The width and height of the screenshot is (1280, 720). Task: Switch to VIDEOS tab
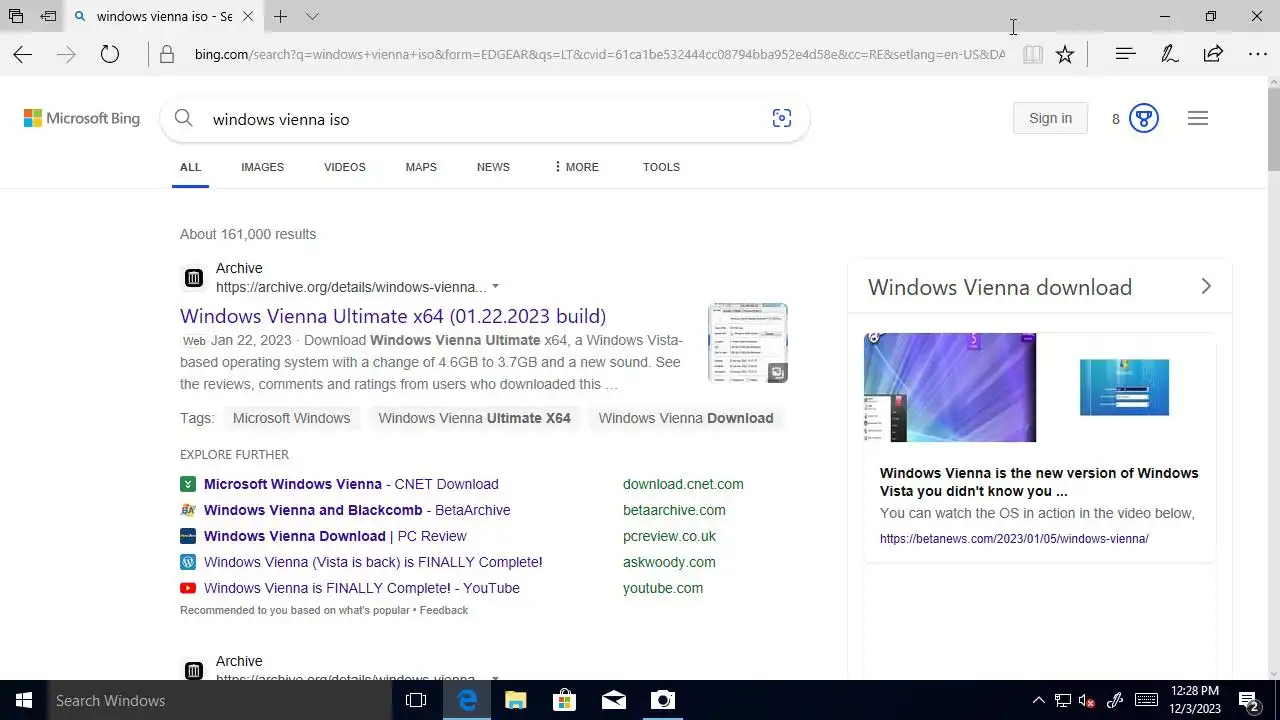point(344,167)
